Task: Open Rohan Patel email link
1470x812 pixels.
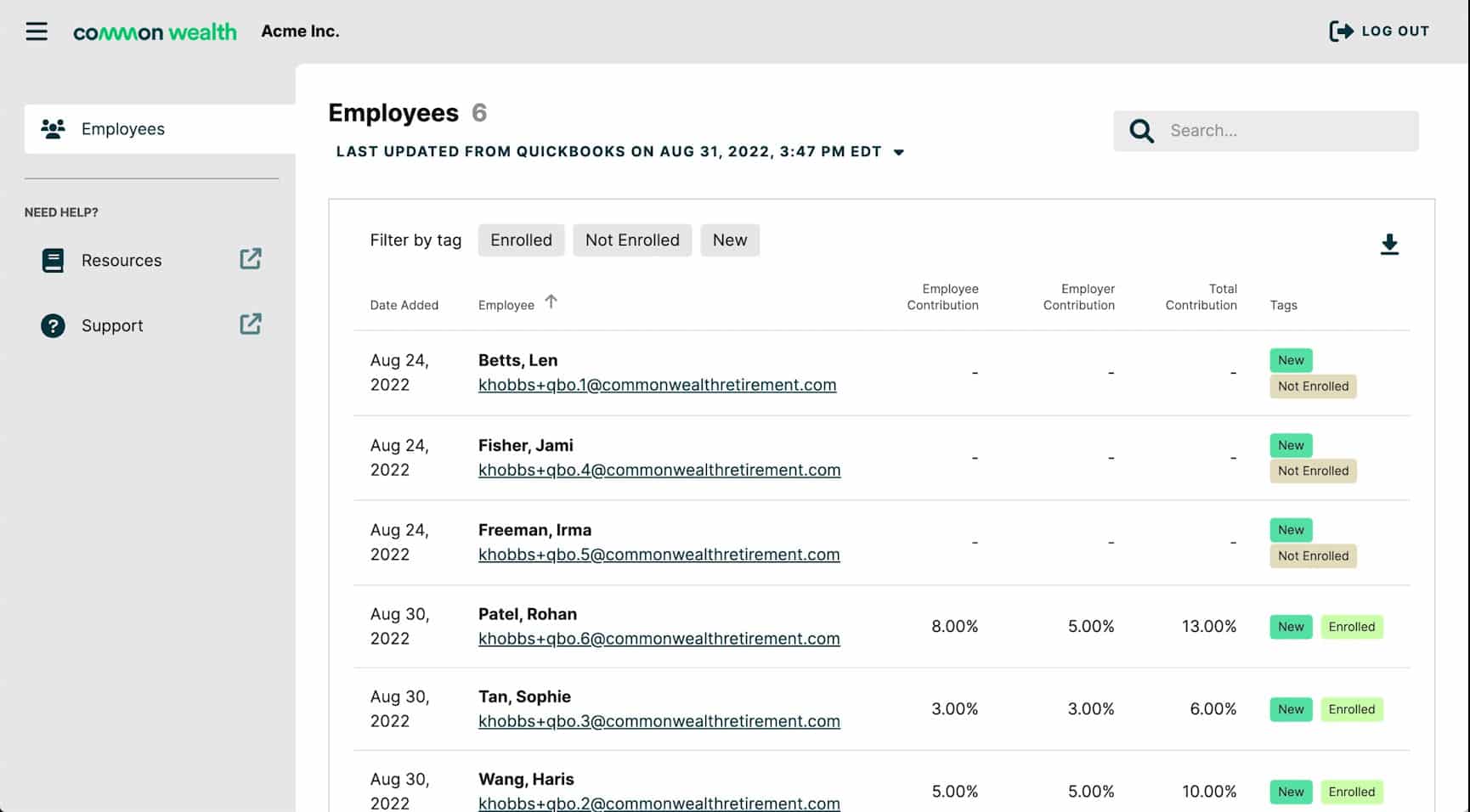Action: 659,639
